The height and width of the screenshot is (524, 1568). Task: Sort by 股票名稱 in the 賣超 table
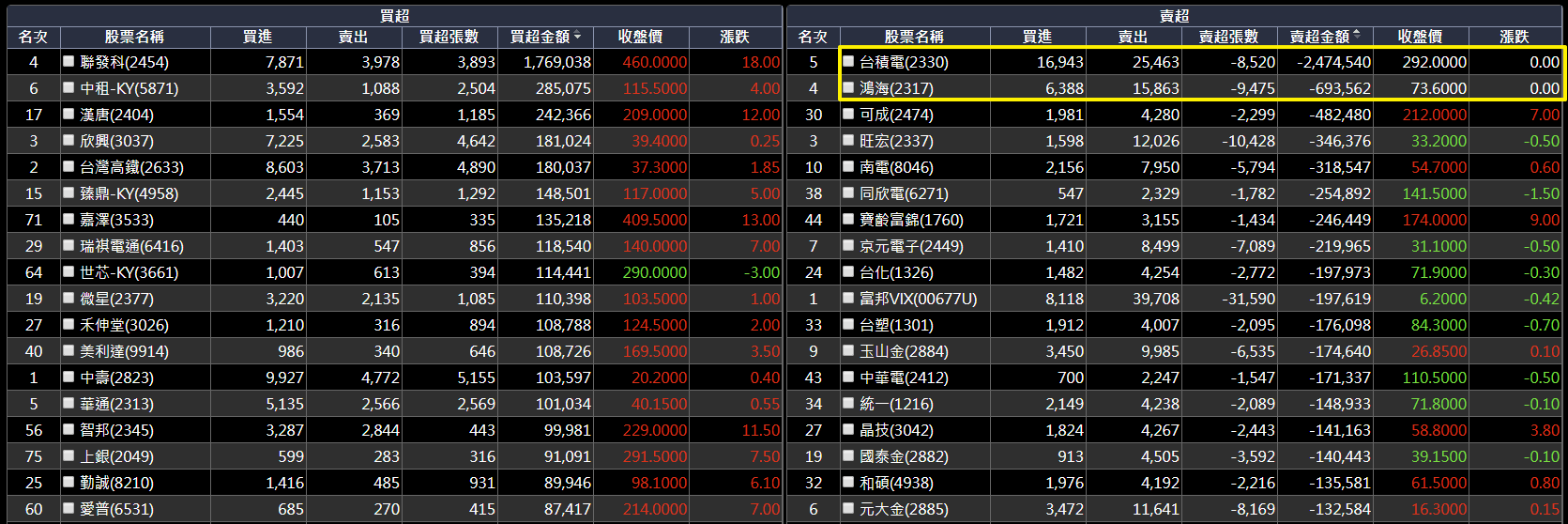tap(915, 37)
